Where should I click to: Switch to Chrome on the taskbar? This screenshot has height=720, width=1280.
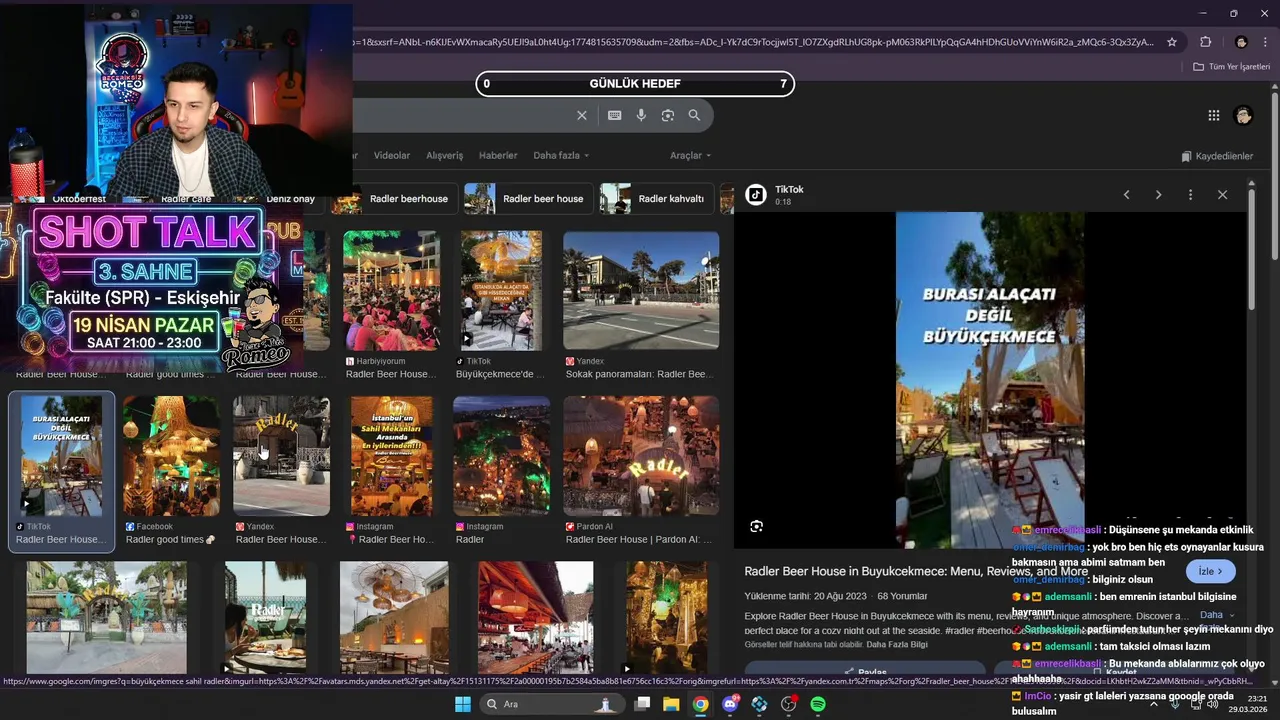pyautogui.click(x=700, y=704)
